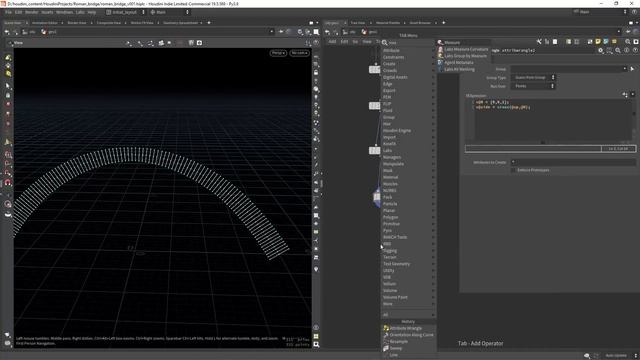Open the Group Type dropdown
The width and height of the screenshot is (640, 360).
point(533,78)
